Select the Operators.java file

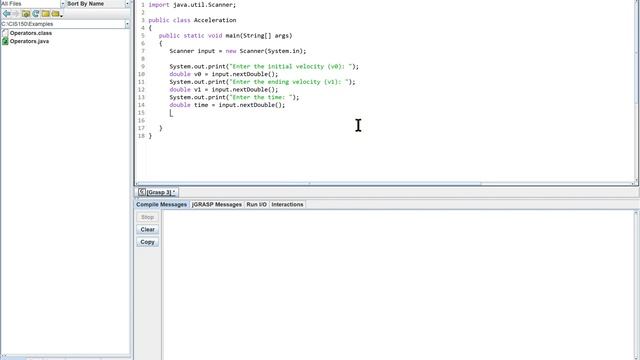pos(29,41)
